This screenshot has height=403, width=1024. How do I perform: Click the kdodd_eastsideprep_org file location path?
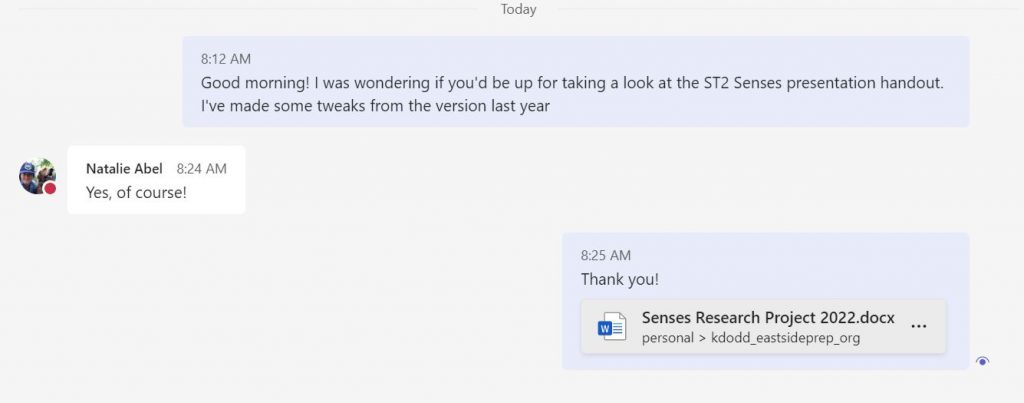pos(786,338)
